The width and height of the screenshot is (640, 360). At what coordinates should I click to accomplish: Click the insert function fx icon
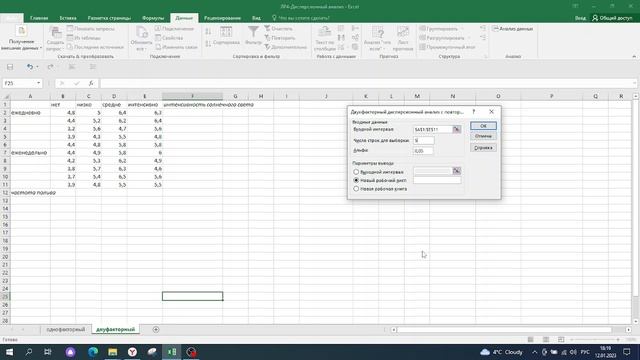click(x=91, y=83)
